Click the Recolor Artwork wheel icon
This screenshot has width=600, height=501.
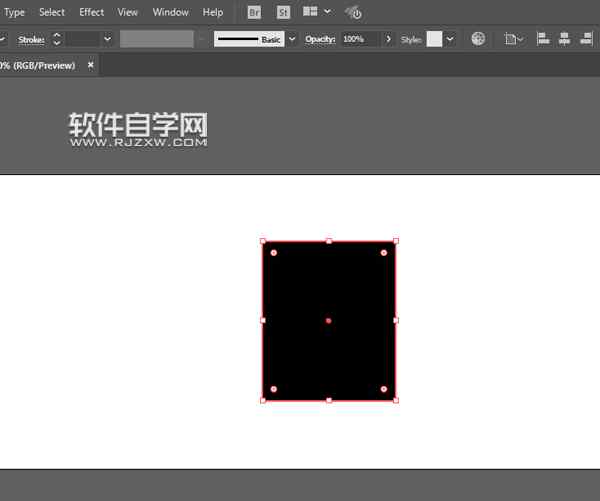tap(478, 39)
